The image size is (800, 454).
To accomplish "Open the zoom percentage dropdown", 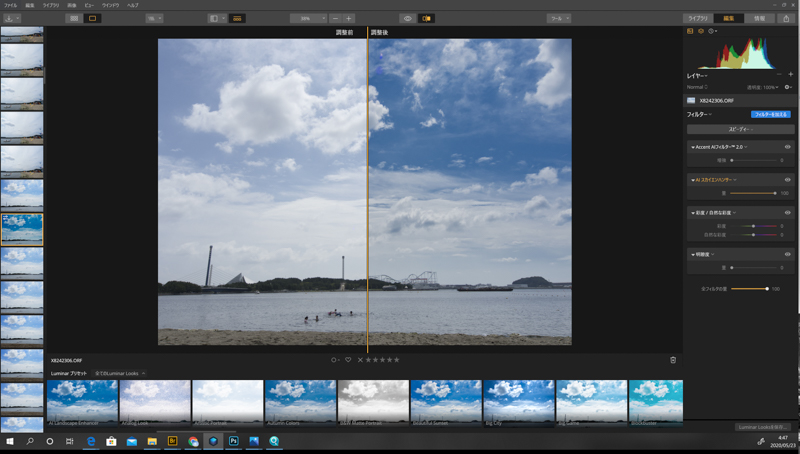I will 307,18.
